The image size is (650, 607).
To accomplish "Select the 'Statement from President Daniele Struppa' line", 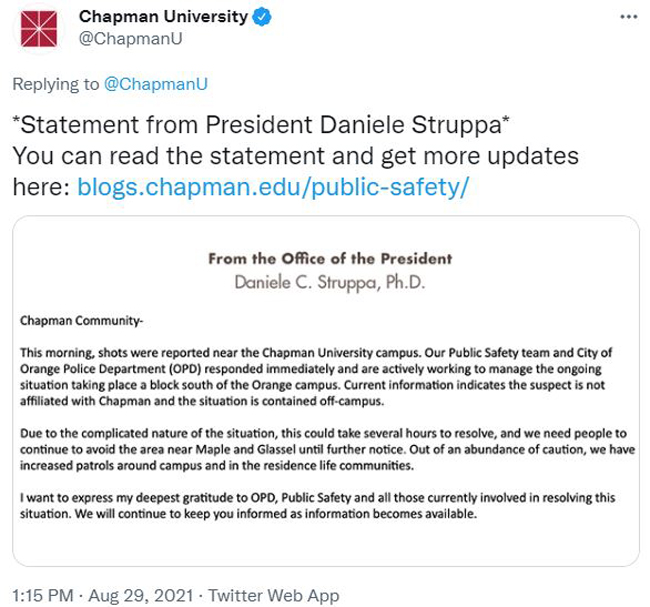I will click(x=261, y=124).
